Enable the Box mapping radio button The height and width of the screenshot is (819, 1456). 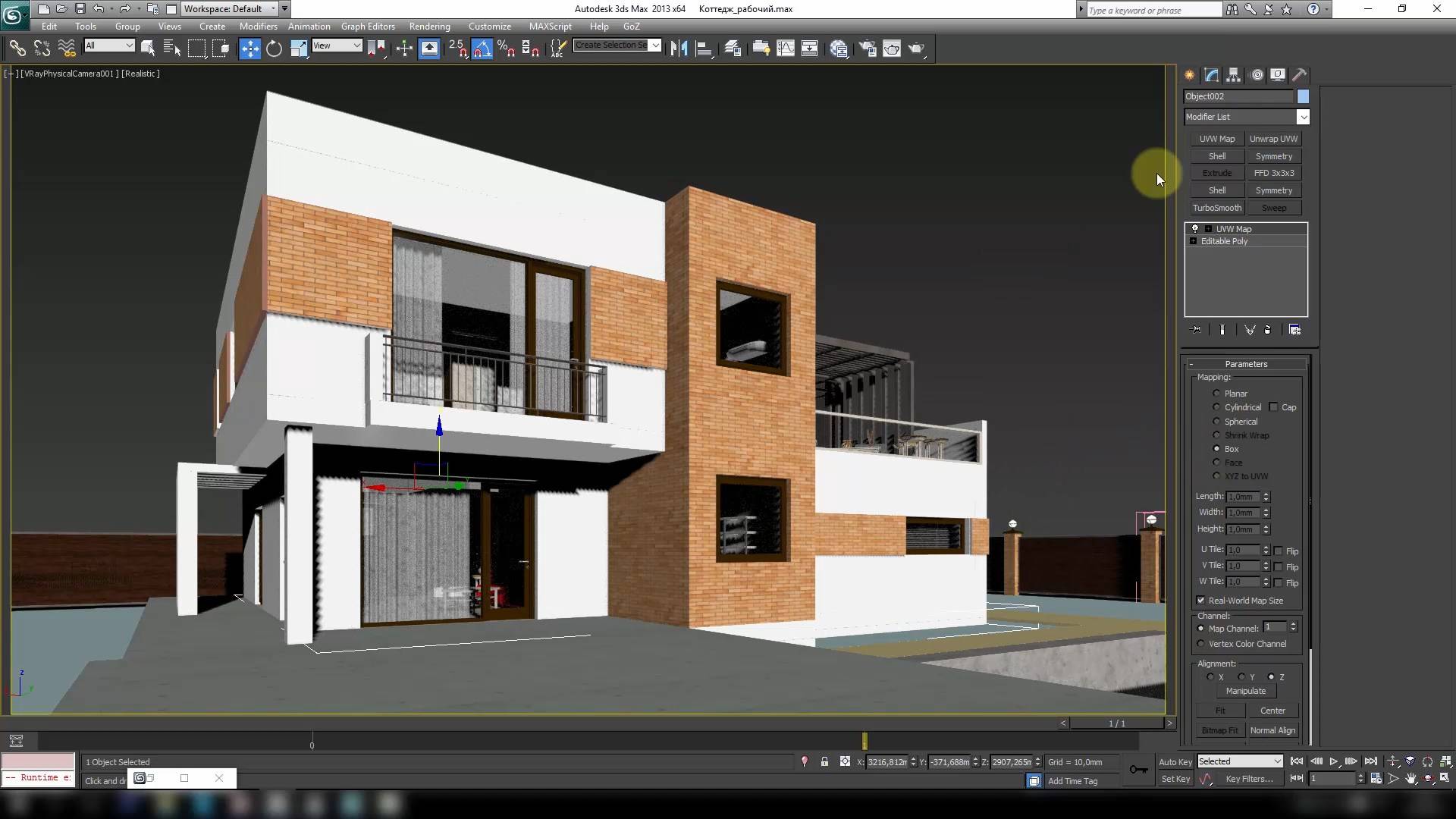[1217, 448]
